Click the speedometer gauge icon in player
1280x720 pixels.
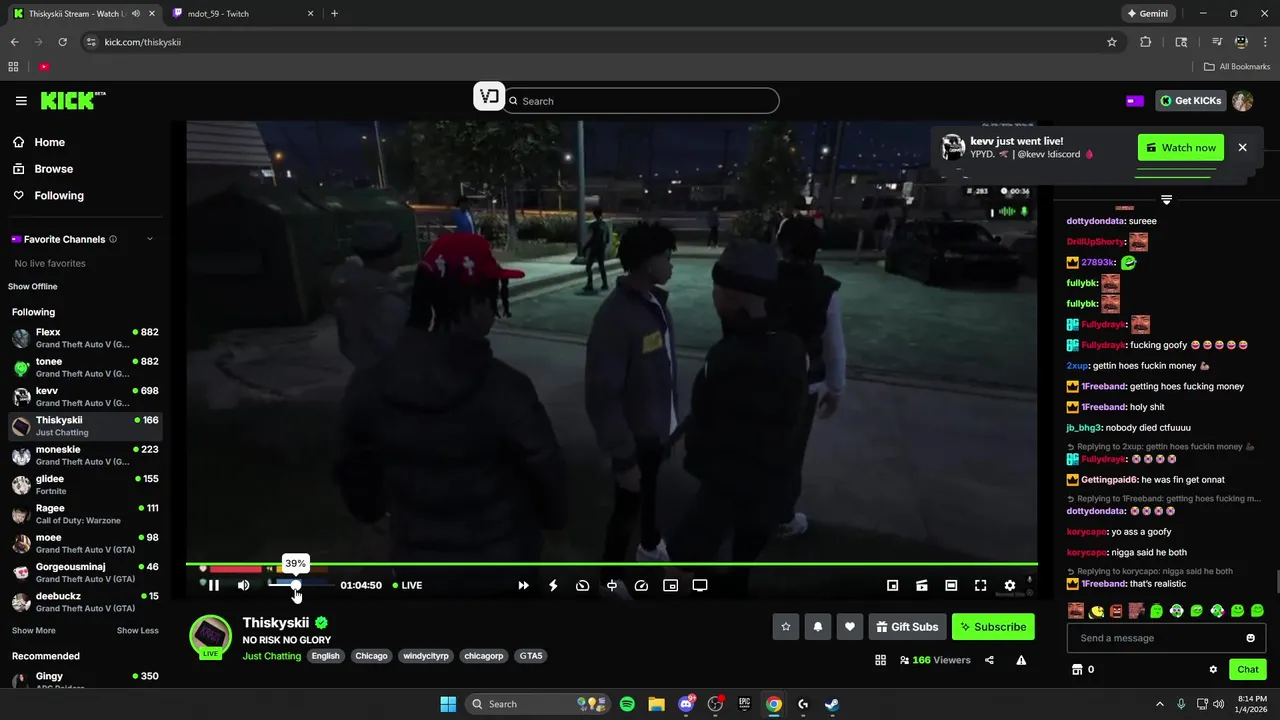click(583, 585)
